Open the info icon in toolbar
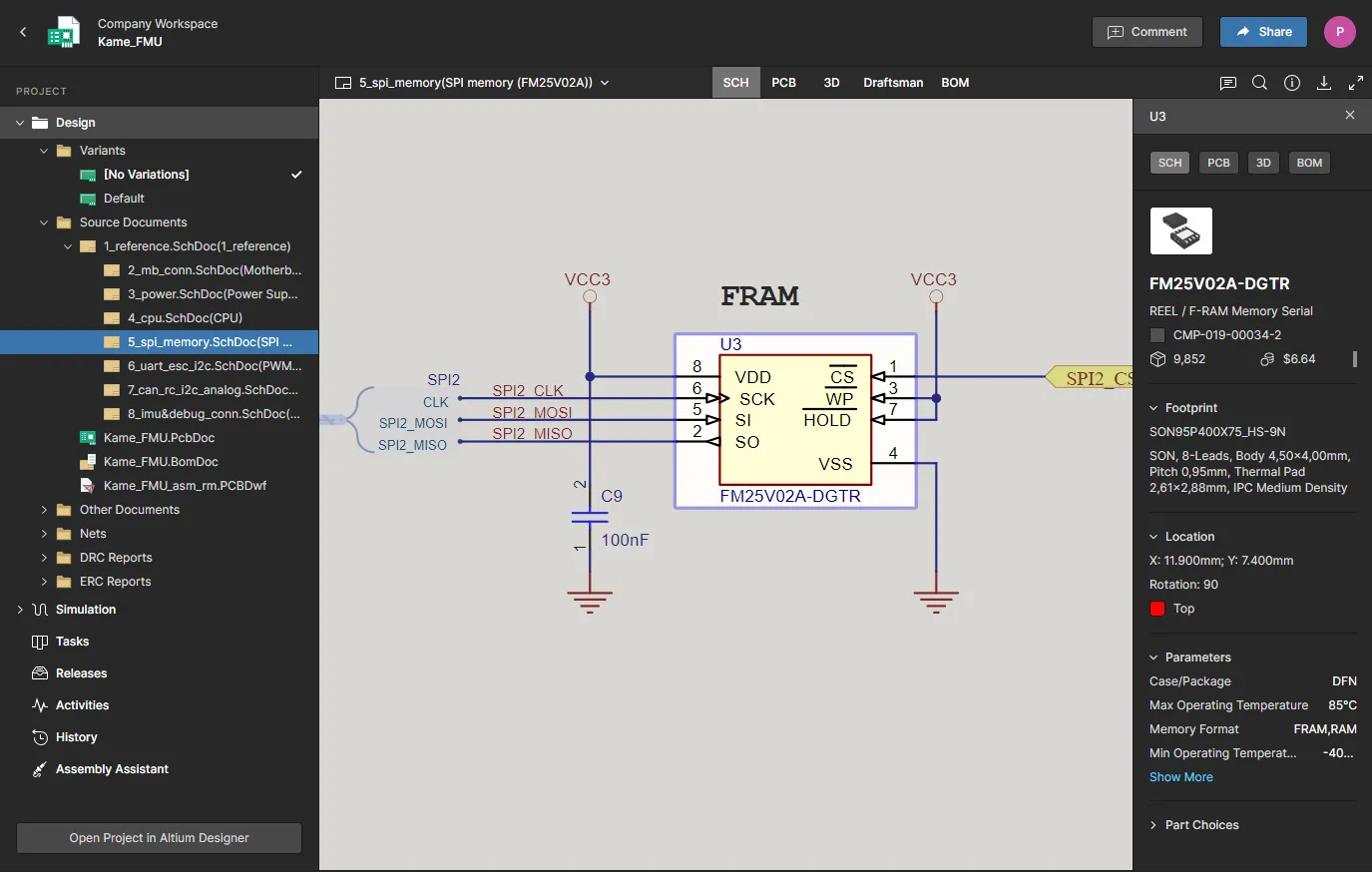 click(1292, 83)
